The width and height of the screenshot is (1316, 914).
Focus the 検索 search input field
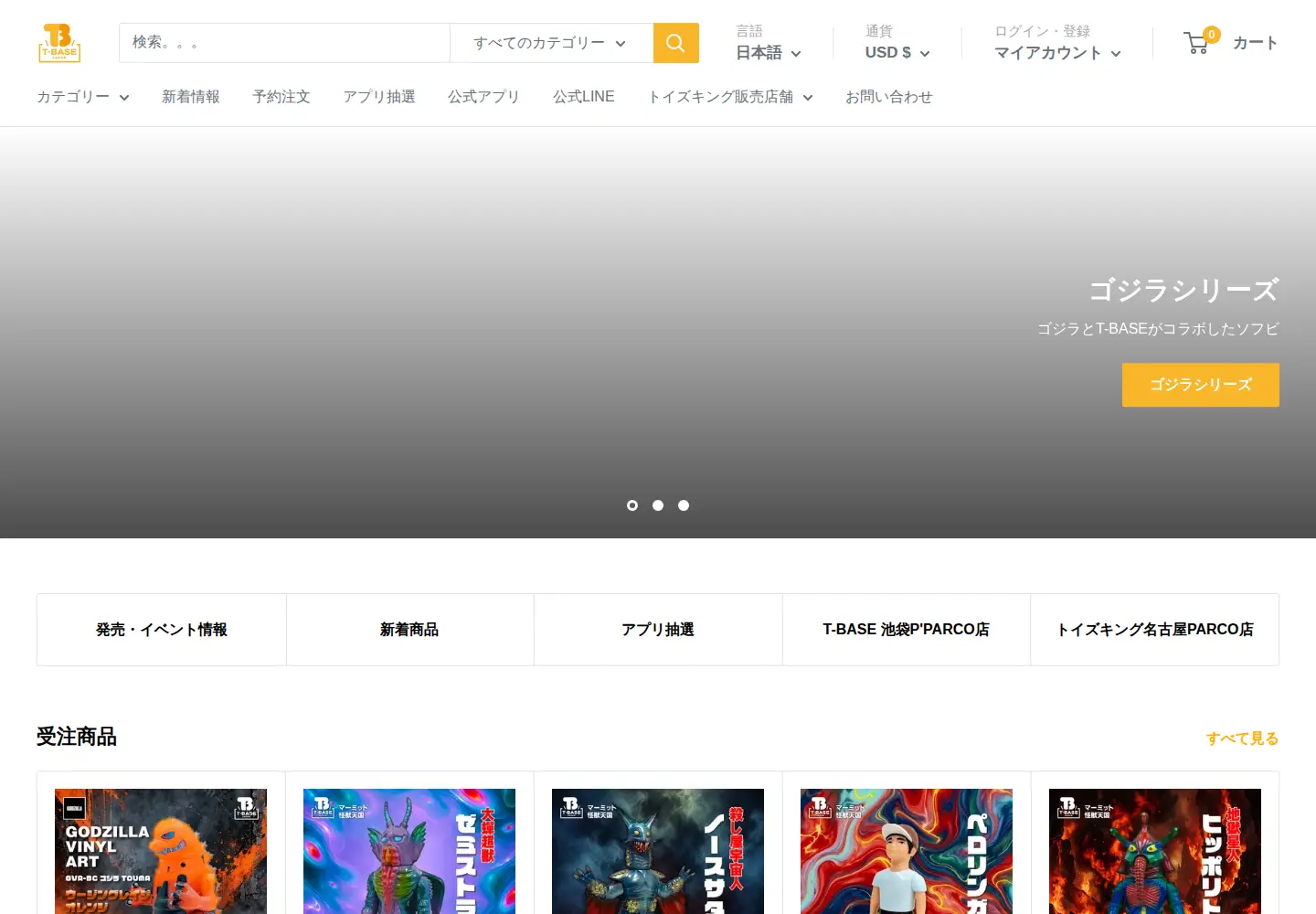coord(284,43)
